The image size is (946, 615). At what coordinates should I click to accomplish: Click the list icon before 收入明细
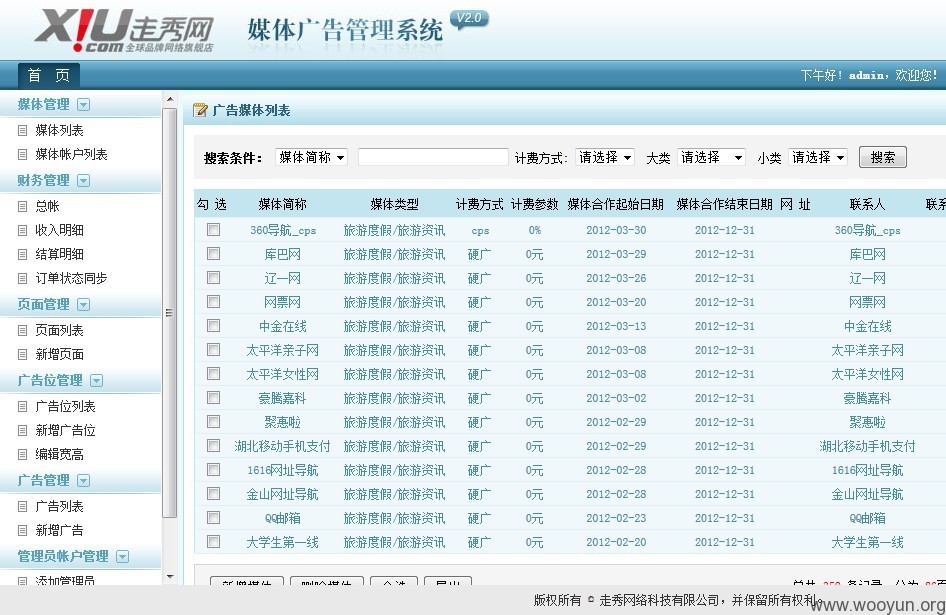[x=22, y=231]
